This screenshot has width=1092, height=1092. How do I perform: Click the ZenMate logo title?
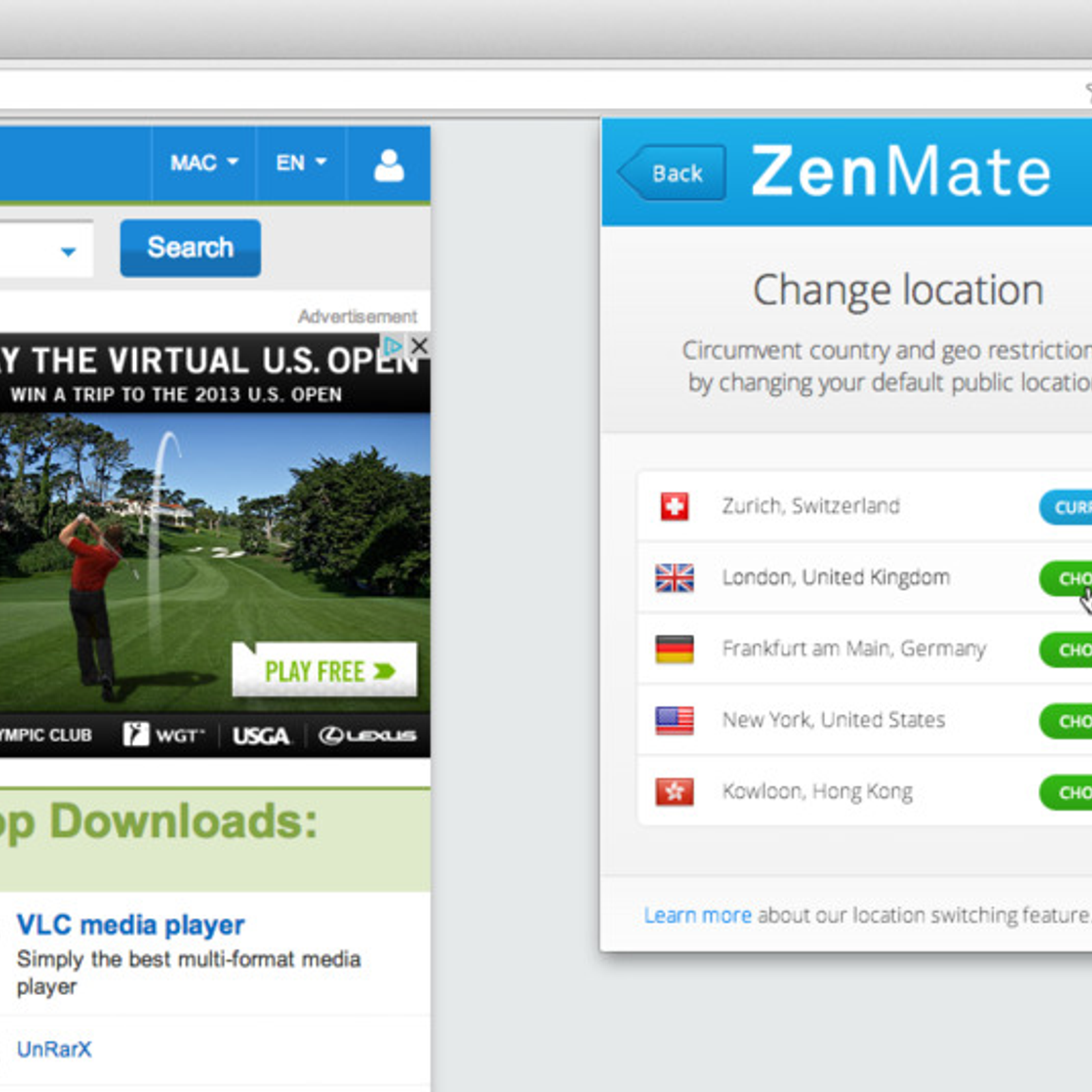901,172
